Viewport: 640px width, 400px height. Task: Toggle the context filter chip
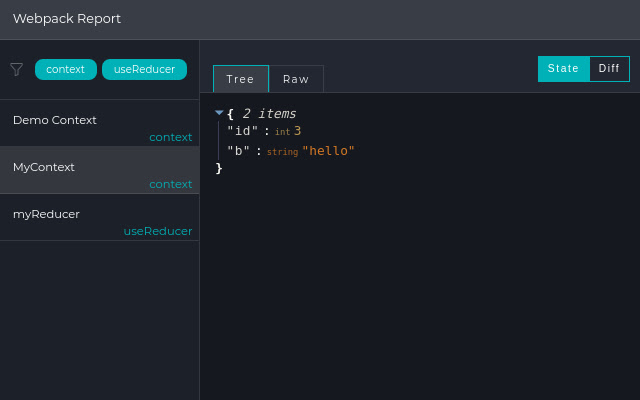[x=66, y=69]
